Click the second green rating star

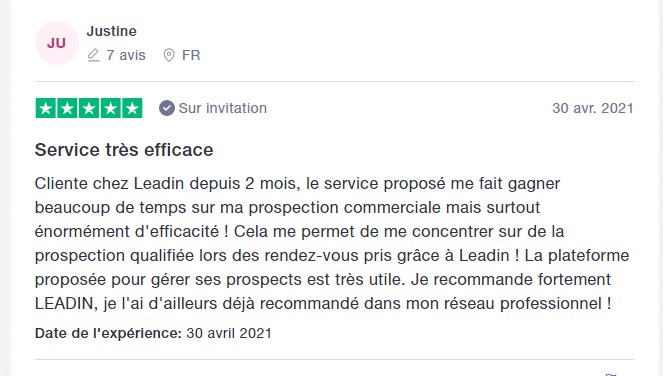point(67,108)
